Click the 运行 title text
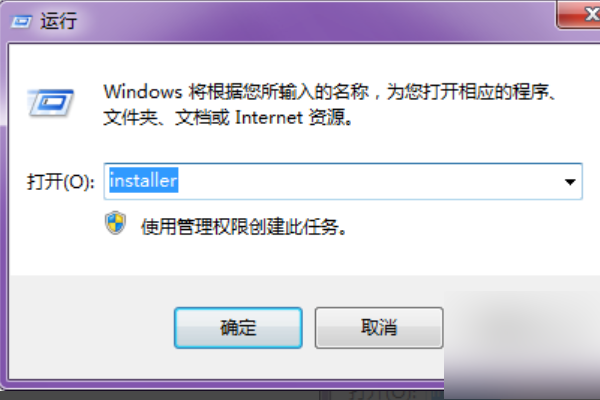 click(59, 21)
